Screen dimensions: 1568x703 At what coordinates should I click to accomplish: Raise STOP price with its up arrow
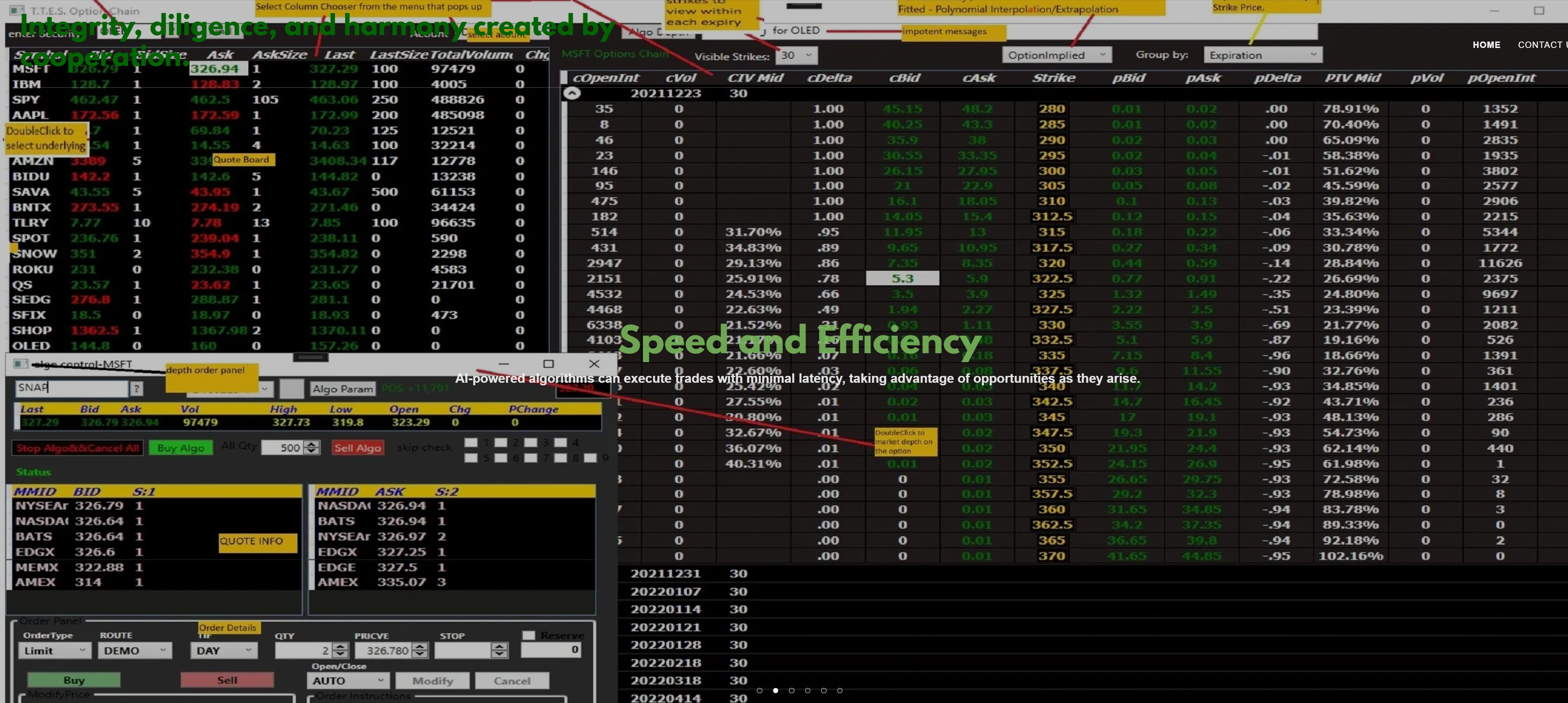pos(499,646)
